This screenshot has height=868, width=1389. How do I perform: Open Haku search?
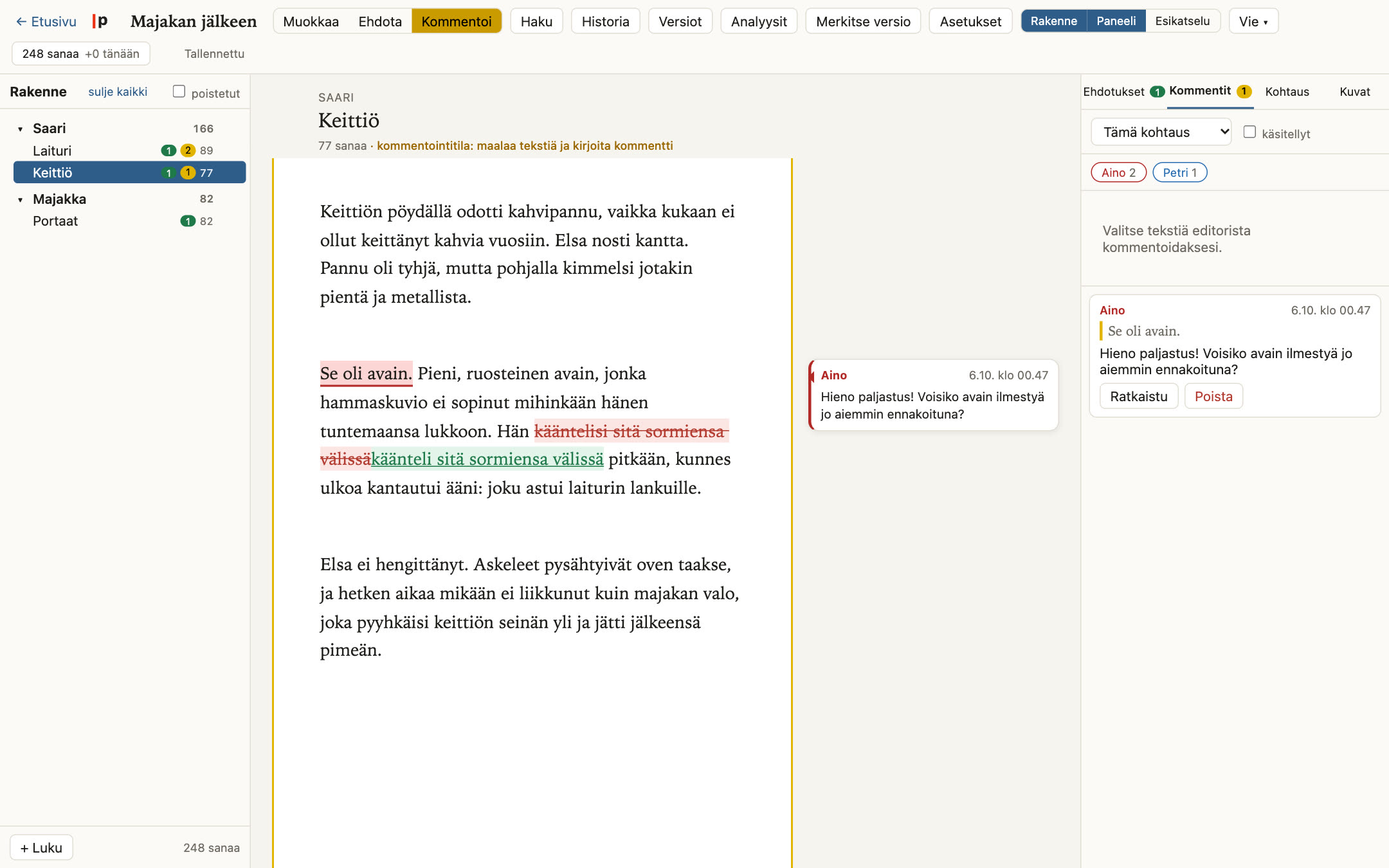coord(536,21)
